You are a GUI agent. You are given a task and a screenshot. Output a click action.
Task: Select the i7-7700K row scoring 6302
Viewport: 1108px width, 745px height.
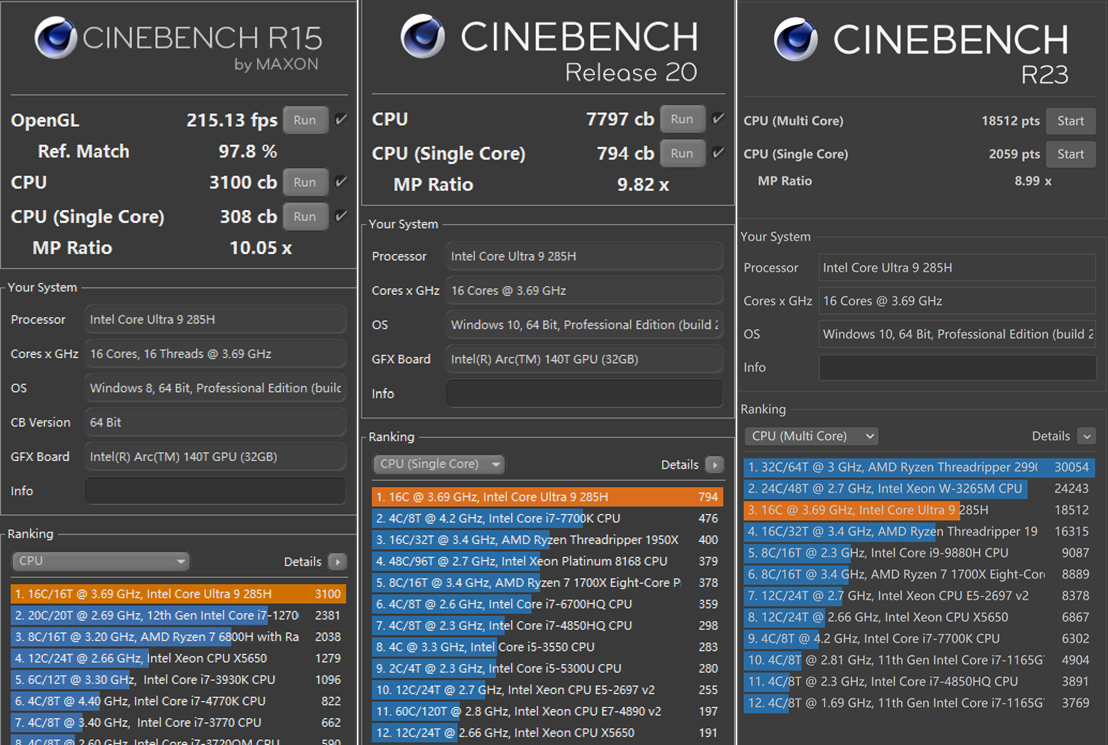(919, 639)
